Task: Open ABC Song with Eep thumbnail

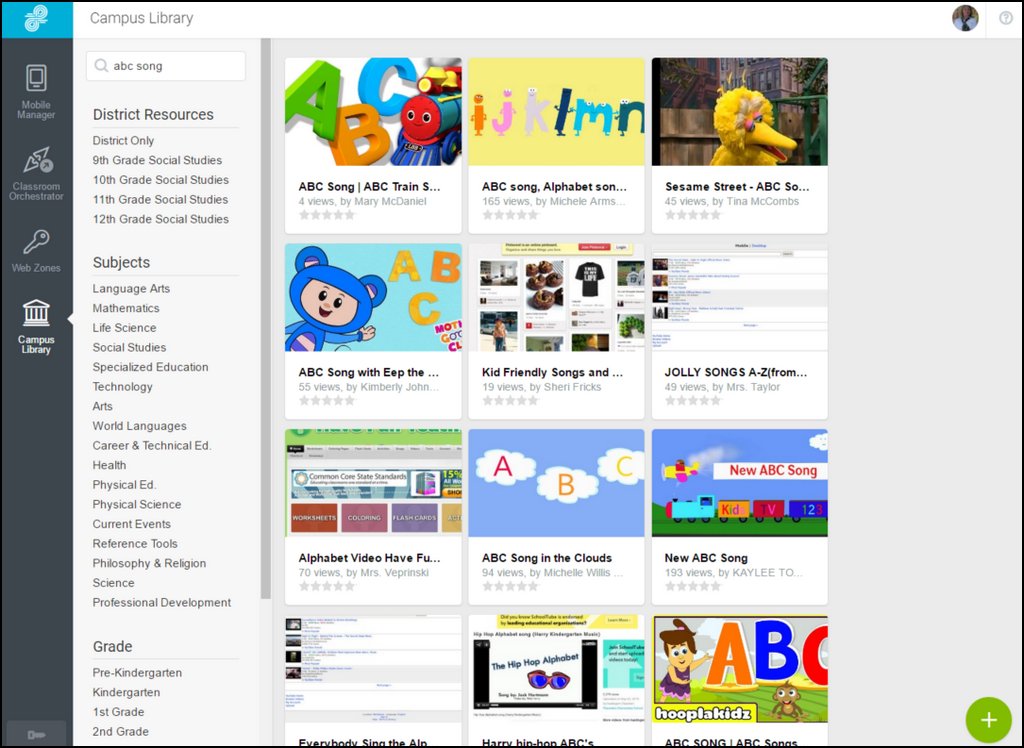Action: [373, 297]
